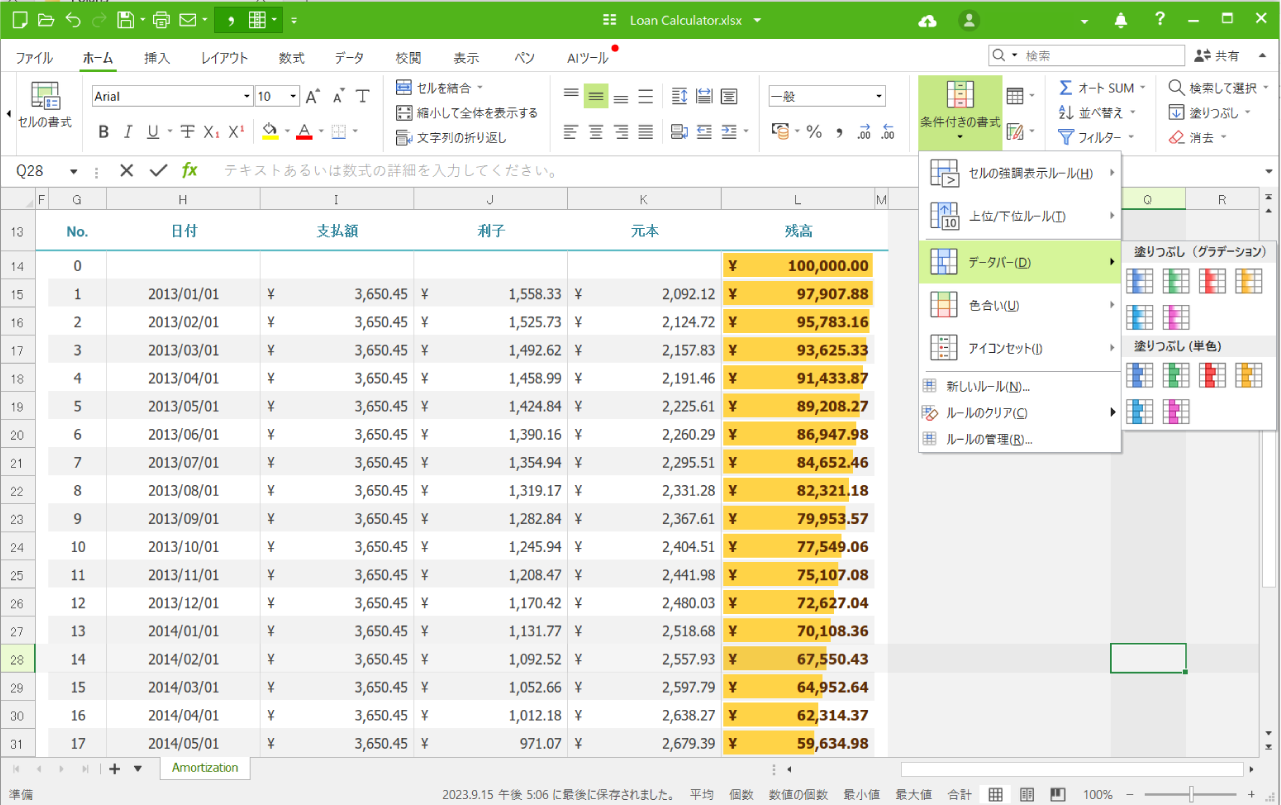Select the orange gradient data bar

pos(1248,282)
